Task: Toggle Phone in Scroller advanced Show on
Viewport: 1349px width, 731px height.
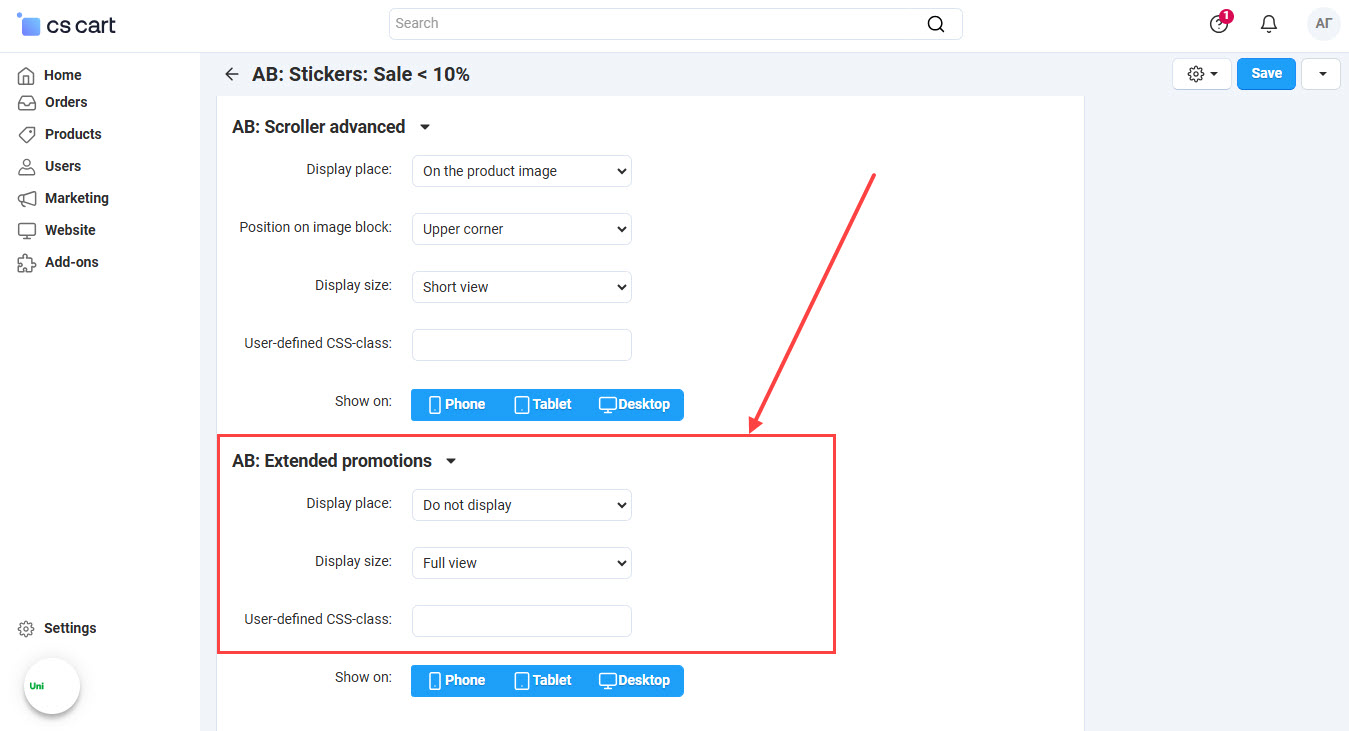Action: (457, 405)
